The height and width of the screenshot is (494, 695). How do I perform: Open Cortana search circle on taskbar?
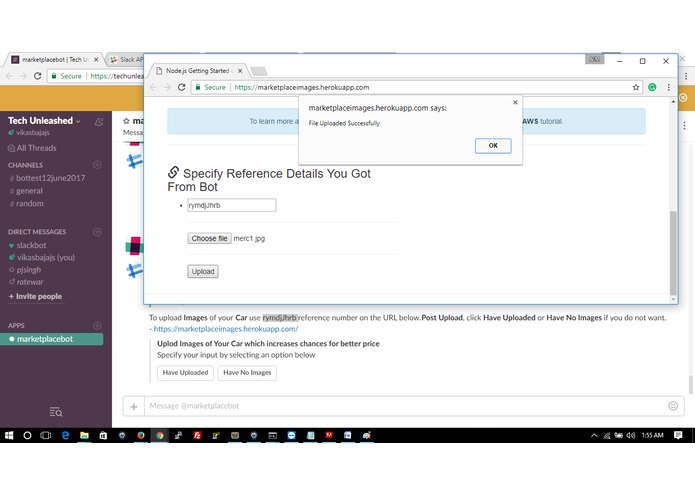coord(27,436)
